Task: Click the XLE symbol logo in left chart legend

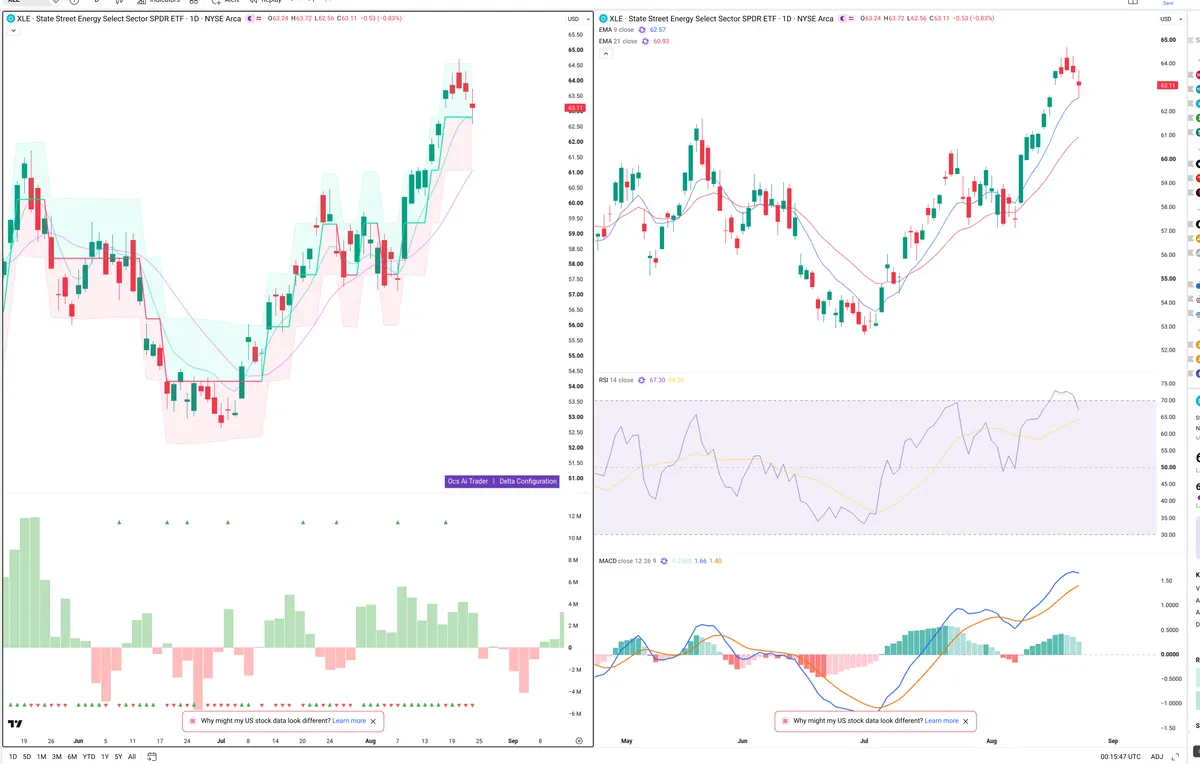Action: (x=11, y=18)
